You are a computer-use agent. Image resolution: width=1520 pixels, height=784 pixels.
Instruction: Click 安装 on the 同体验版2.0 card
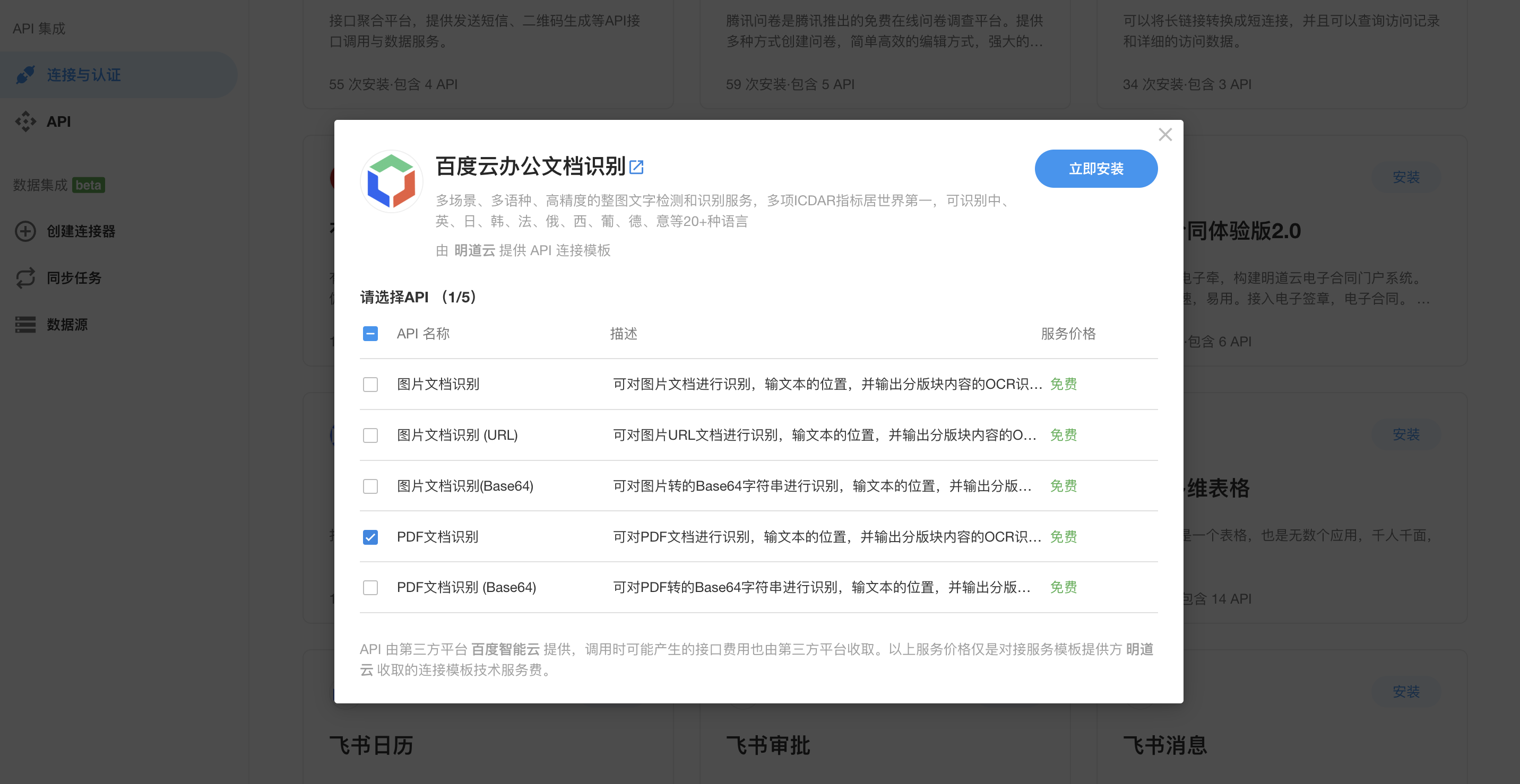[x=1406, y=177]
